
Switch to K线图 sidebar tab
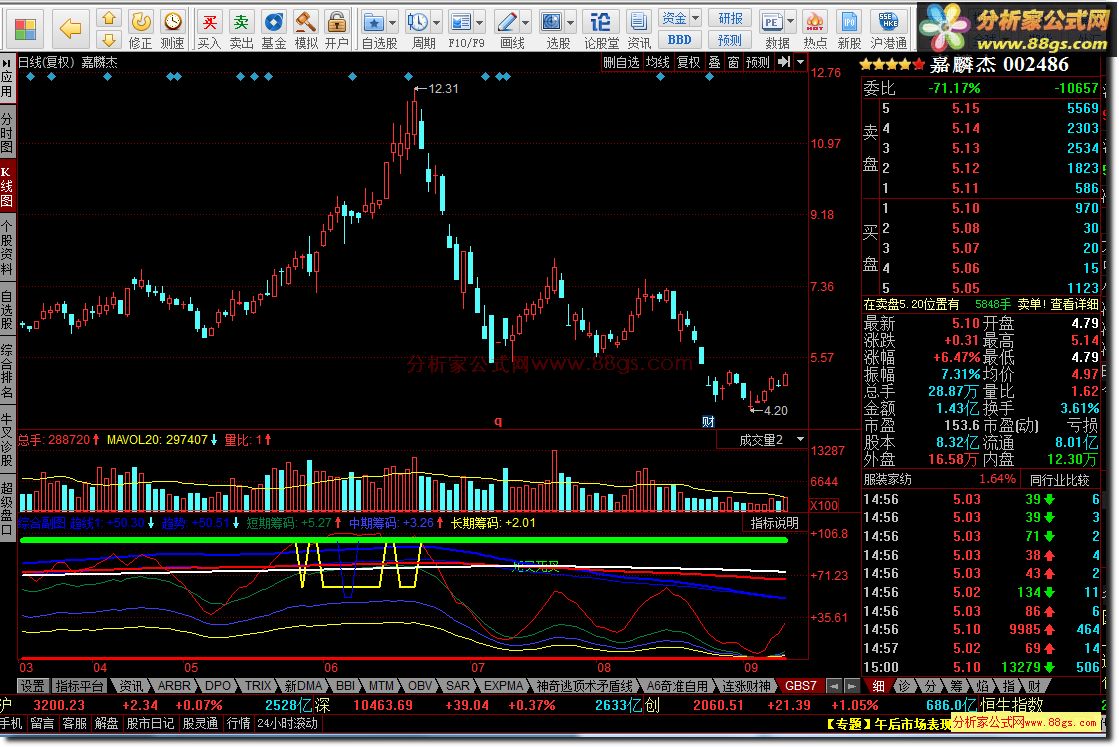click(x=7, y=186)
